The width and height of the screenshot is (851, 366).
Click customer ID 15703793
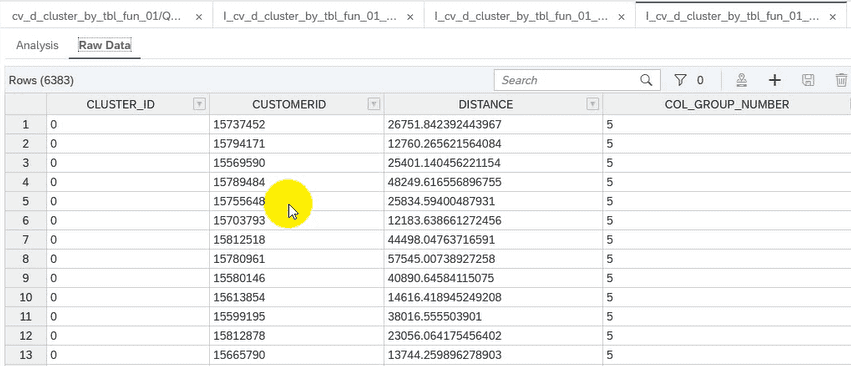click(x=239, y=220)
